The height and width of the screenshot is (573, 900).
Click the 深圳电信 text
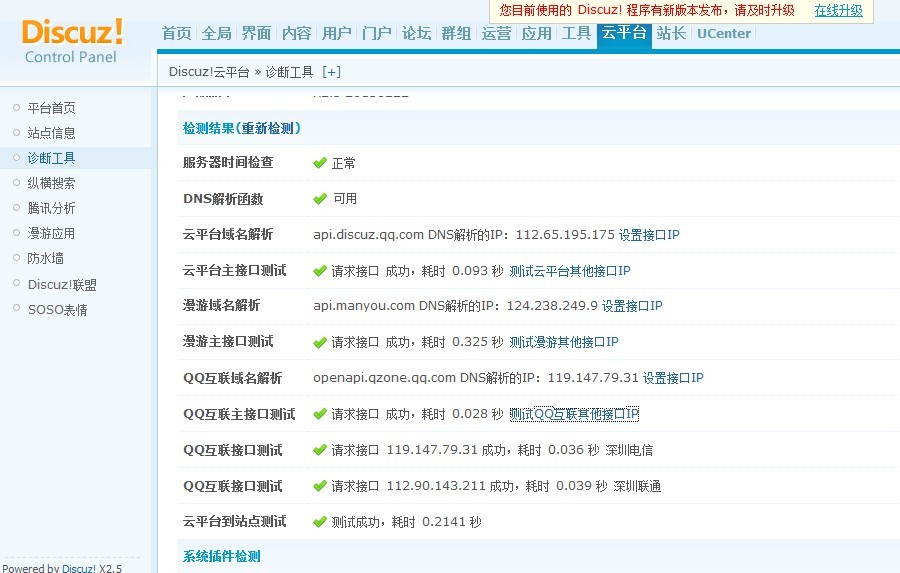[629, 450]
